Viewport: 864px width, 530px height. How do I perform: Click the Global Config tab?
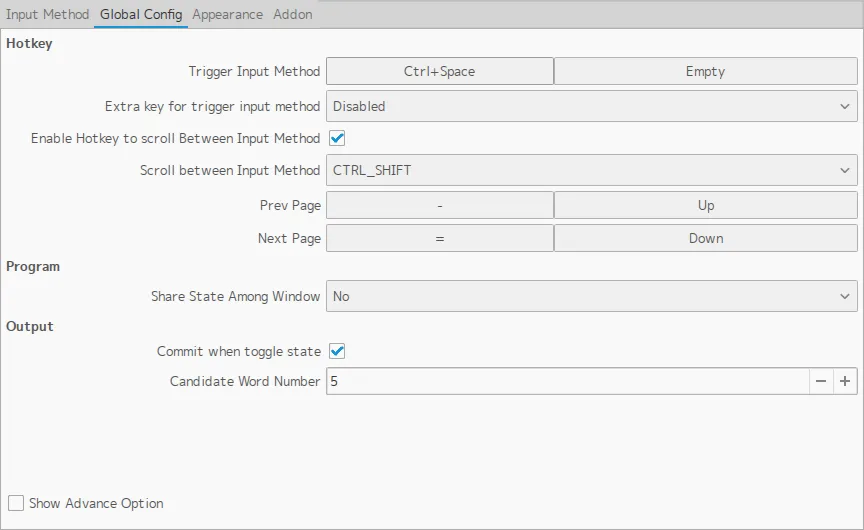click(x=141, y=15)
